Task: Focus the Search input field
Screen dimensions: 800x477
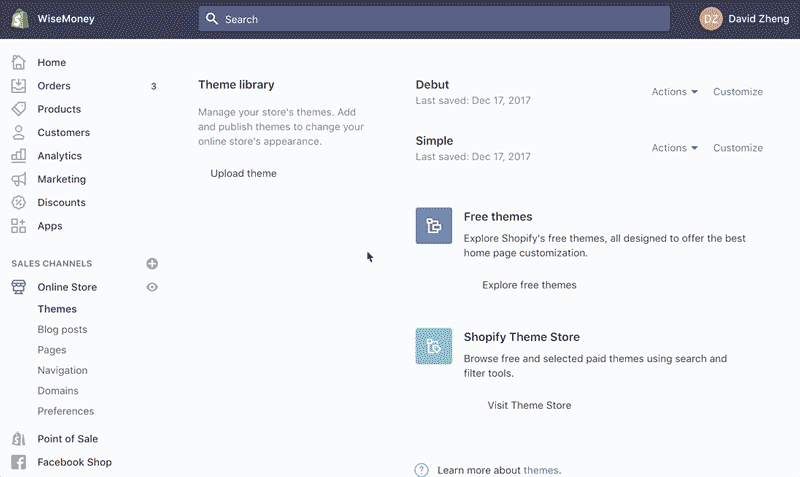Action: tap(434, 19)
